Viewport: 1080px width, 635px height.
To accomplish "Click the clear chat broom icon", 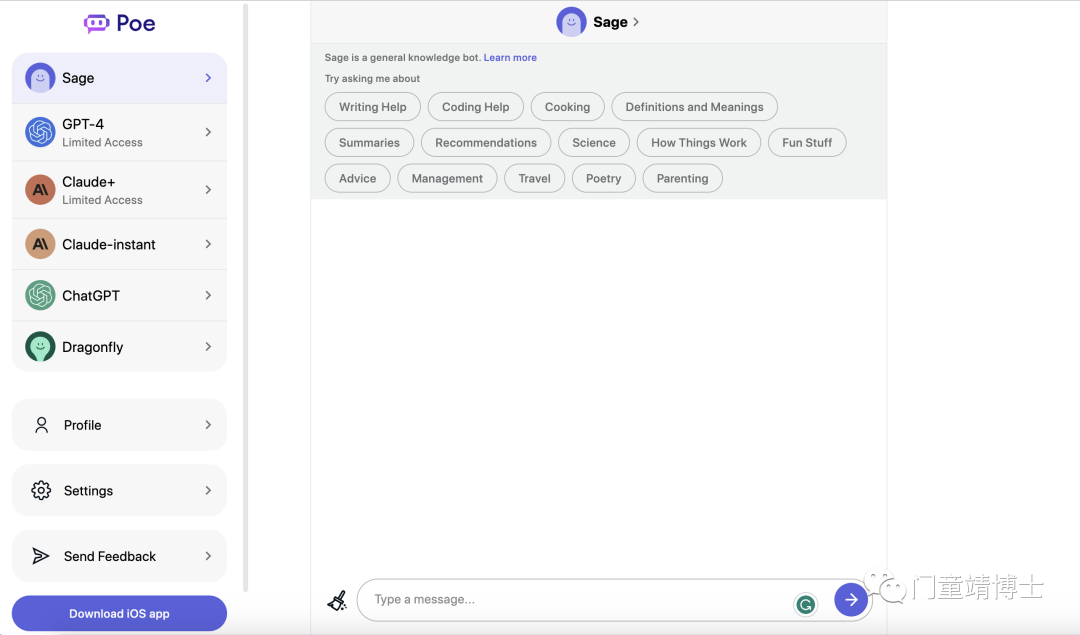I will [337, 601].
